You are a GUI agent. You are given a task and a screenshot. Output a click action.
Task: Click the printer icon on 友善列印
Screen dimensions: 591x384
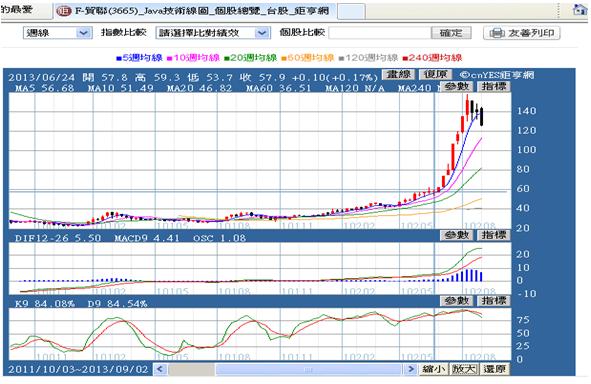point(496,33)
